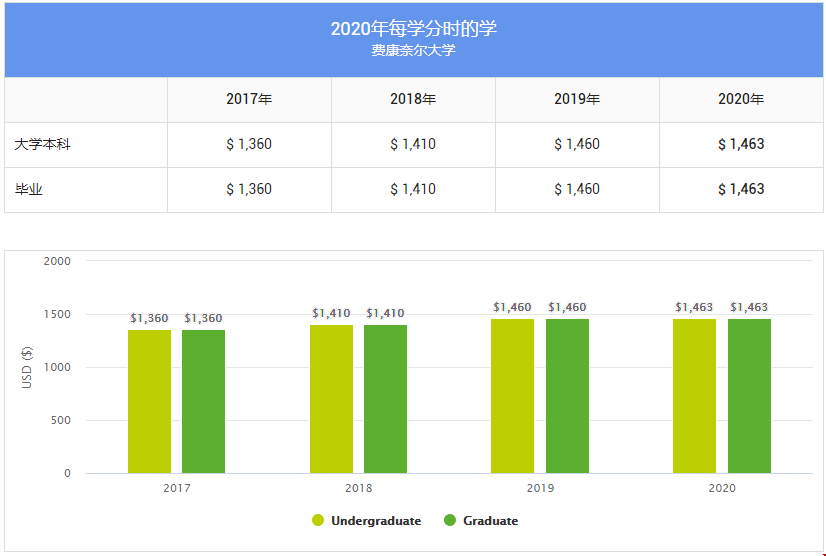Screen dimensions: 826x556
Task: Click the 2019 Graduate bar
Action: tap(567, 396)
